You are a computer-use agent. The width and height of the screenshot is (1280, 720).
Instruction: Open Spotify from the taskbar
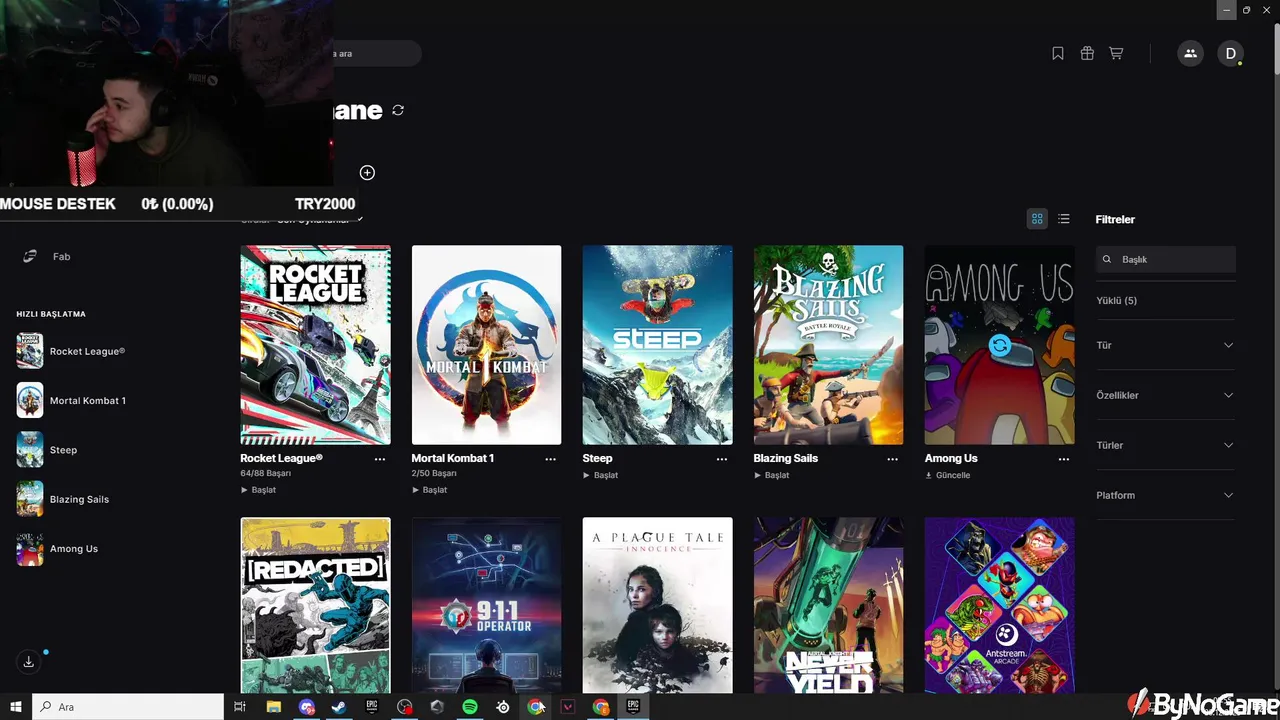[470, 707]
